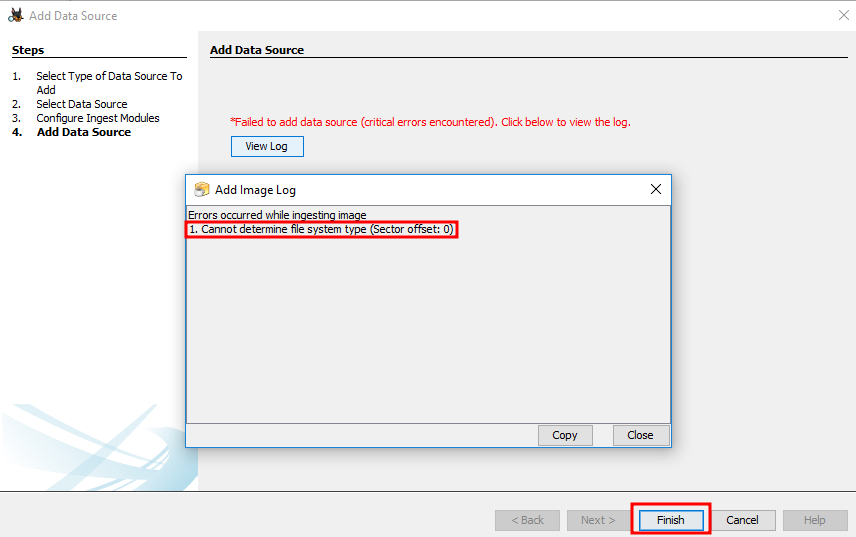Click the Close button in log dialog
Image resolution: width=856 pixels, height=537 pixels.
coord(640,435)
